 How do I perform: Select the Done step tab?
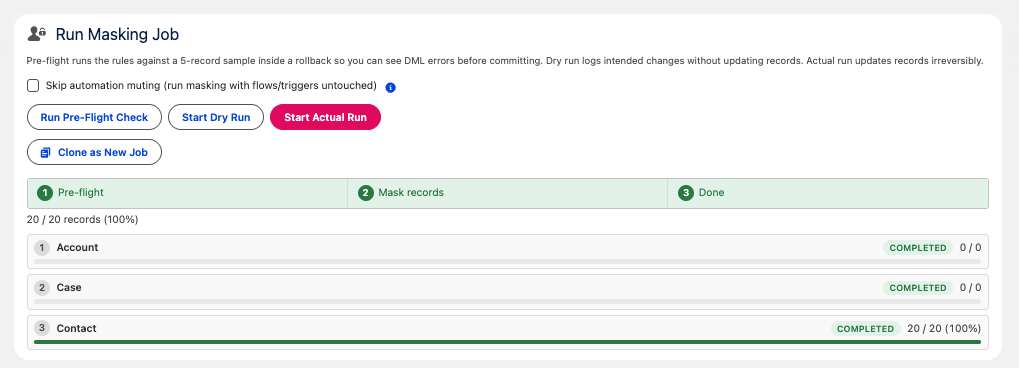pos(828,193)
